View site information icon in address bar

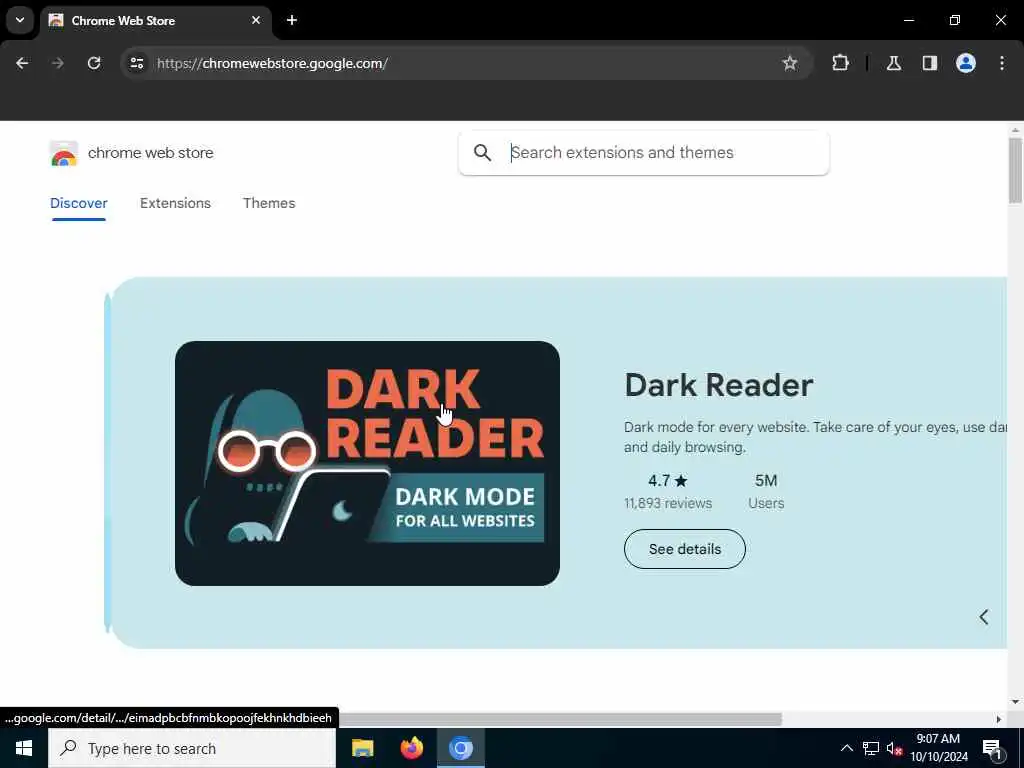pyautogui.click(x=136, y=63)
